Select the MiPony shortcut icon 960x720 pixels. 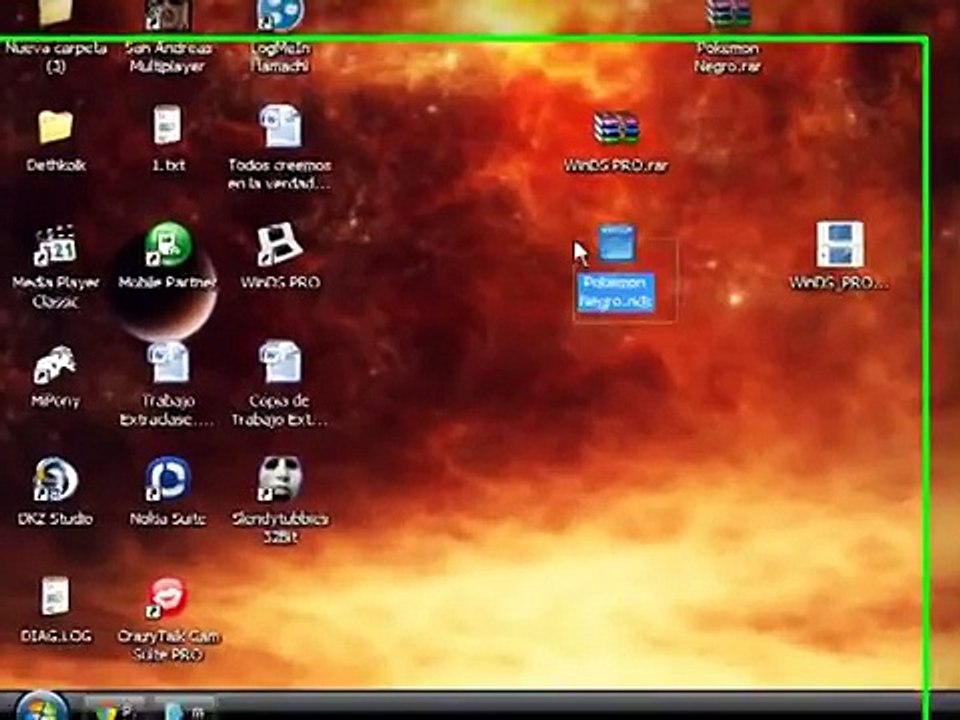[x=55, y=365]
